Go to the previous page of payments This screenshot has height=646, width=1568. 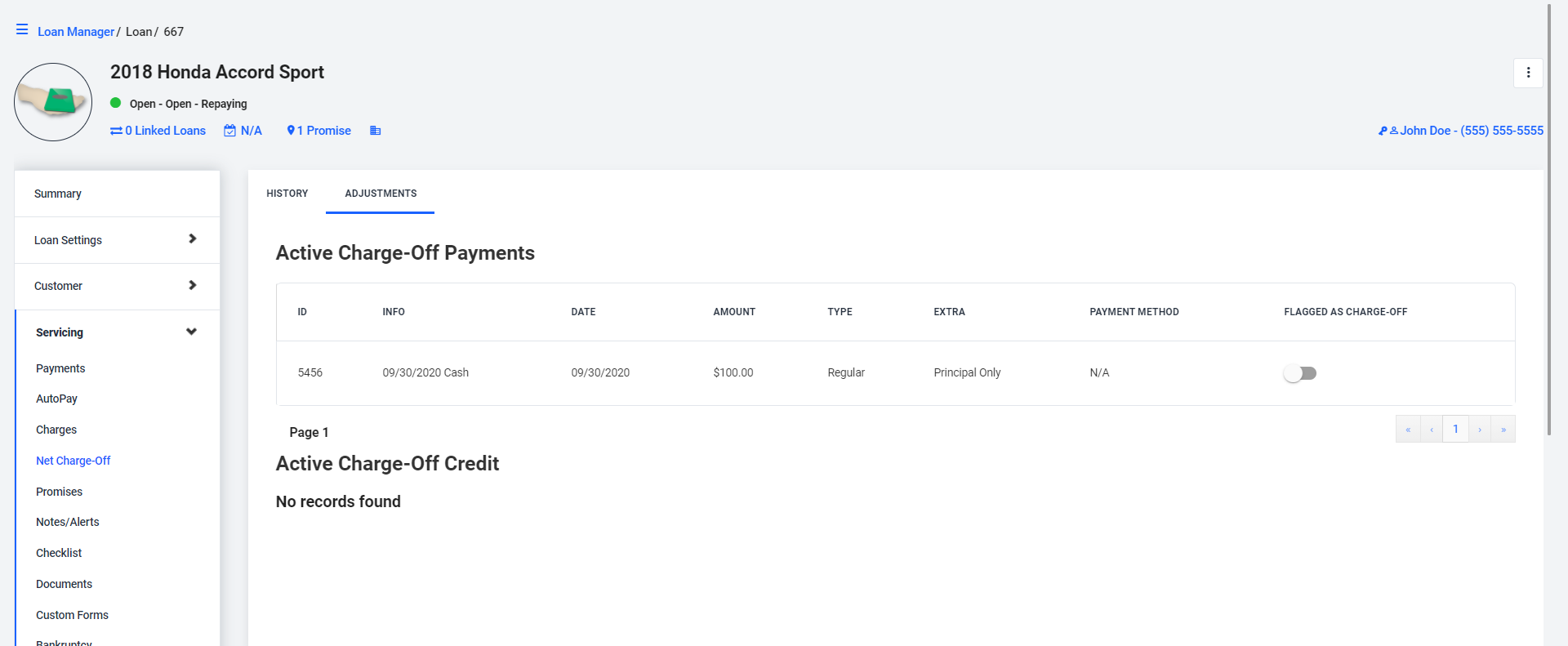tap(1432, 429)
